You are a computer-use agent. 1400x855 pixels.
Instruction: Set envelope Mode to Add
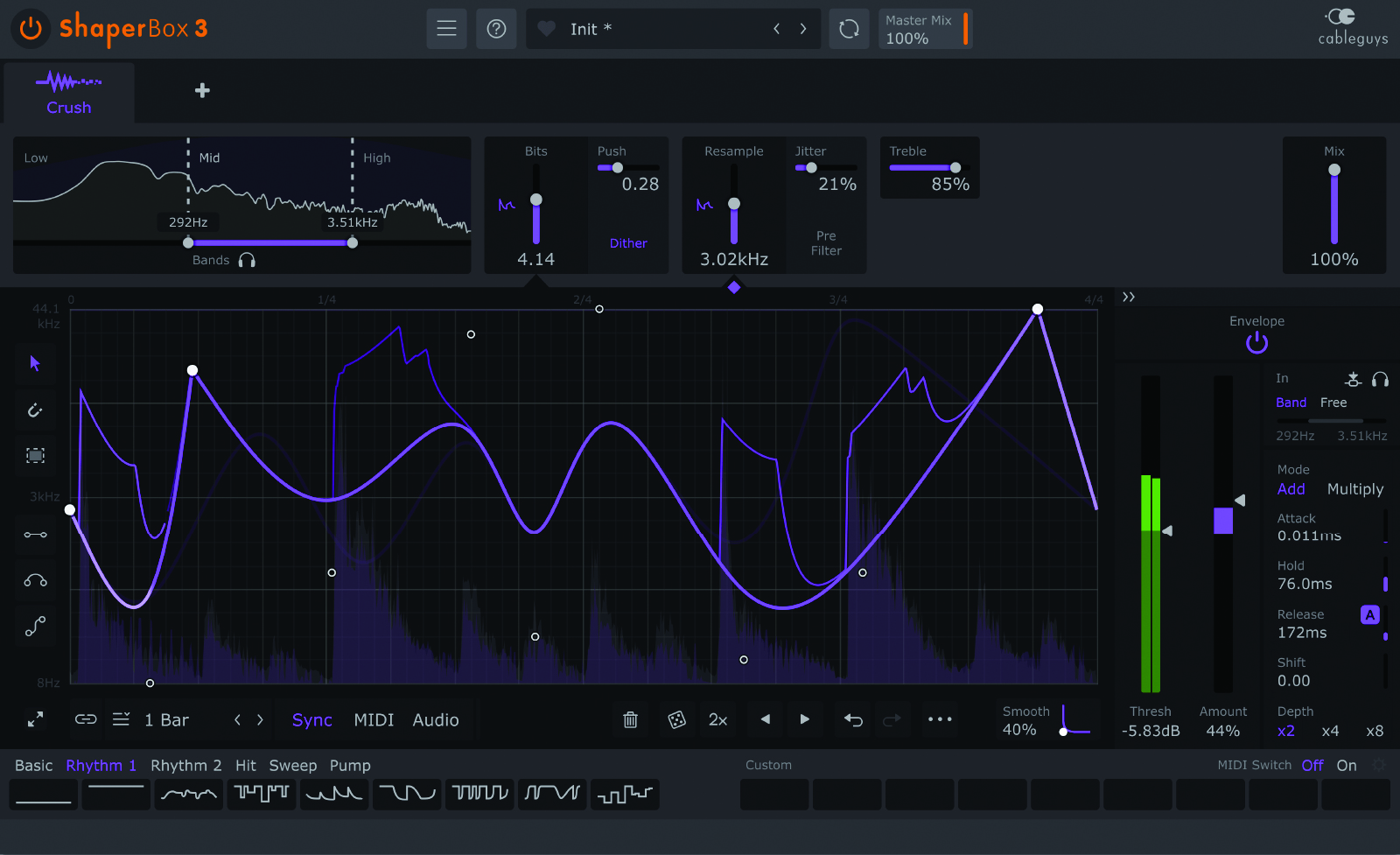1291,489
